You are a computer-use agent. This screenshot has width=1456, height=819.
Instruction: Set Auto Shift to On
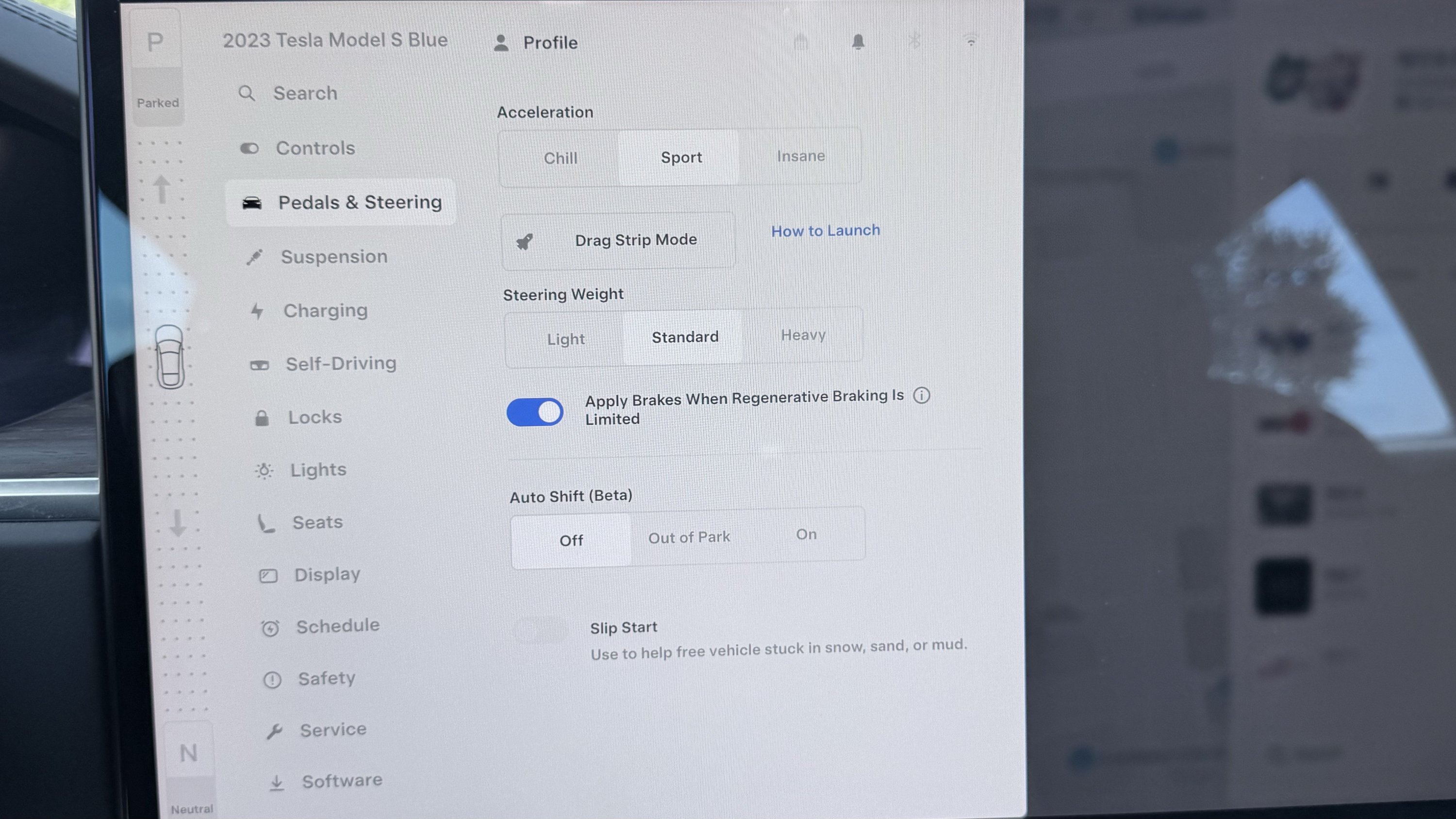806,535
